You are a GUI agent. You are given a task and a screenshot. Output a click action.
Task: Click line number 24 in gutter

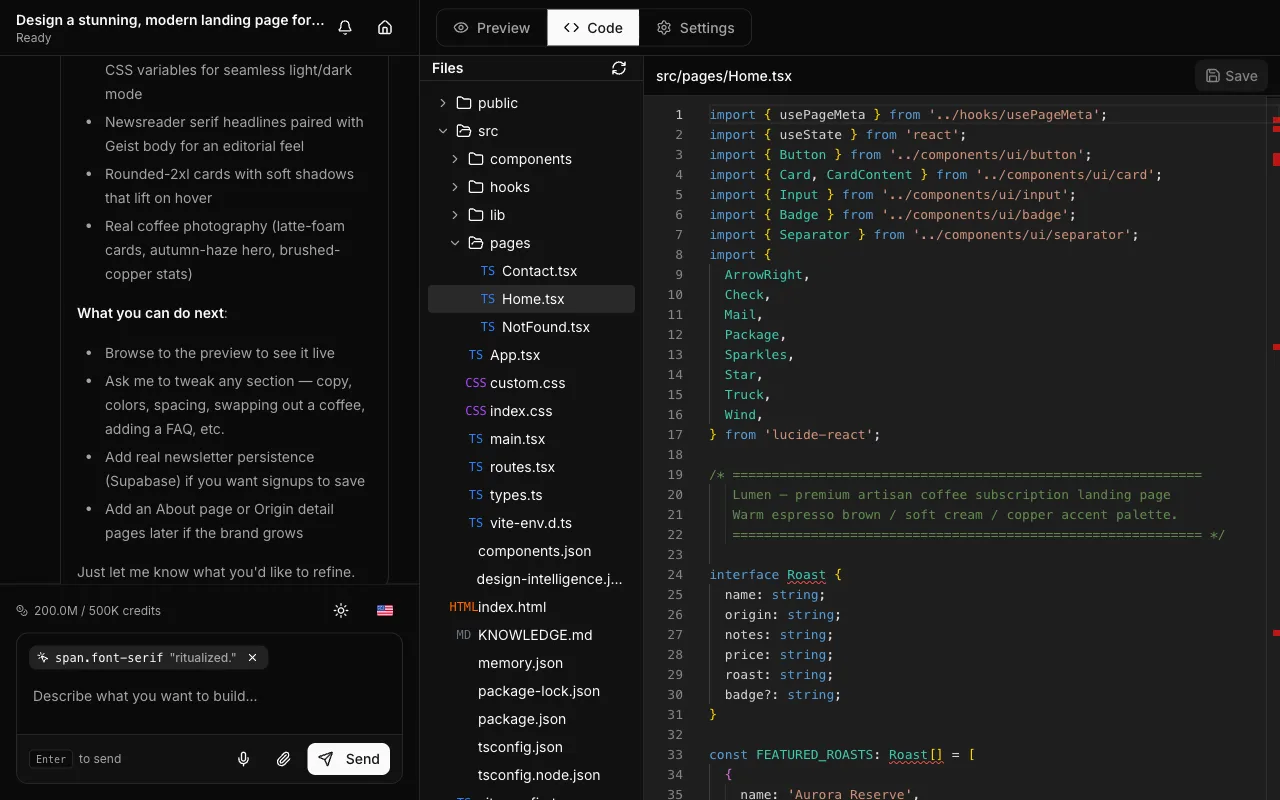[x=675, y=574]
